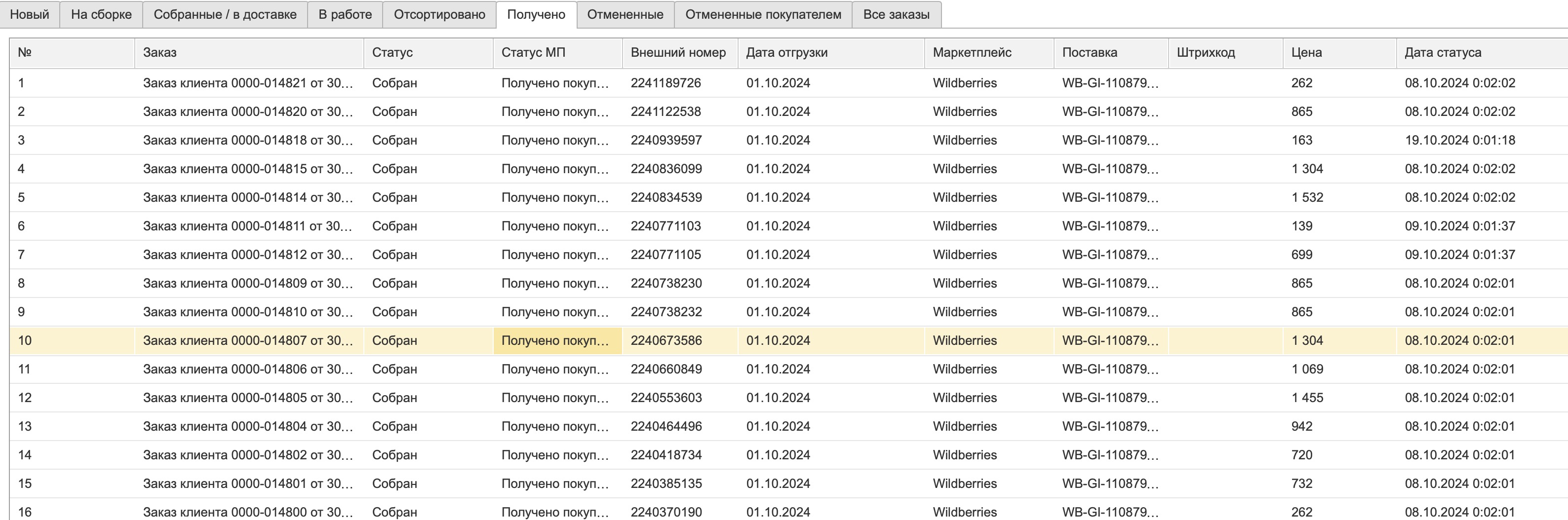Switch to the Все заказы tab
Image resolution: width=1568 pixels, height=520 pixels.
pyautogui.click(x=897, y=15)
